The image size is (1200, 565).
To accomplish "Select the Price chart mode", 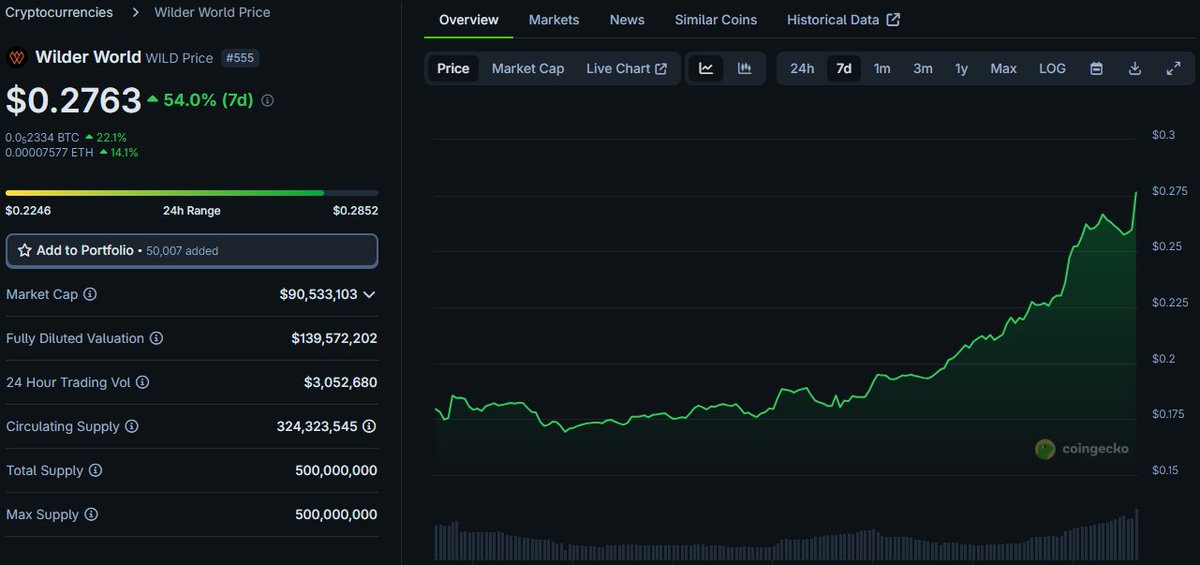I will click(x=453, y=68).
